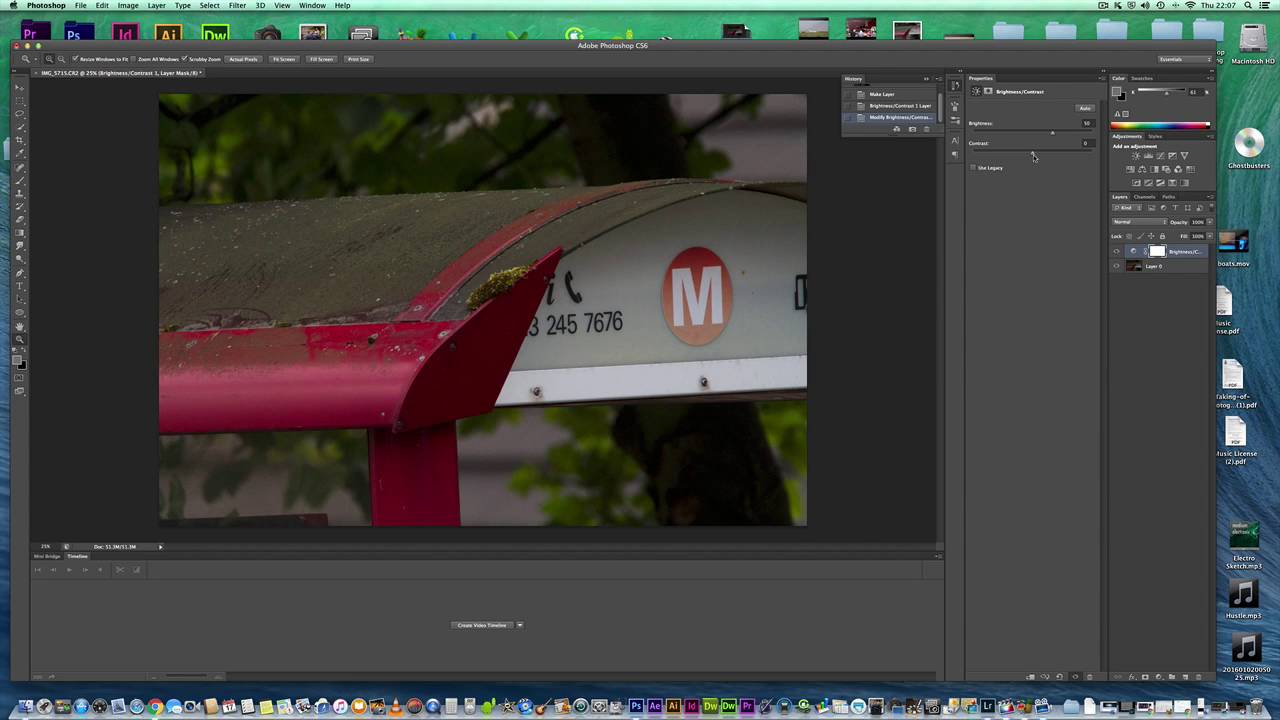Toggle Resize Windows to Fit checkbox
Screen dimensions: 1280x720
pos(75,59)
